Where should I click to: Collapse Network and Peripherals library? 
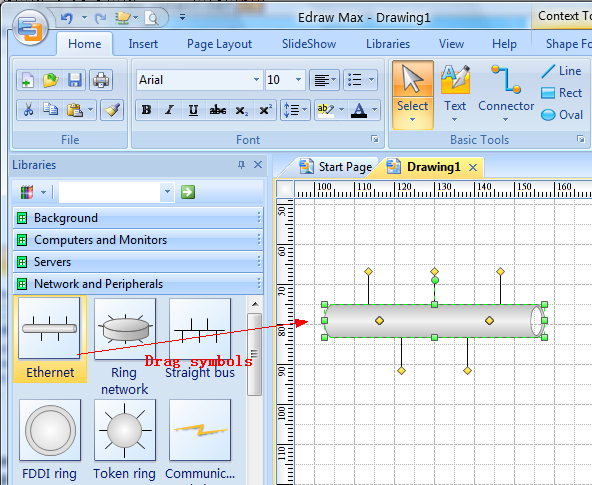138,283
